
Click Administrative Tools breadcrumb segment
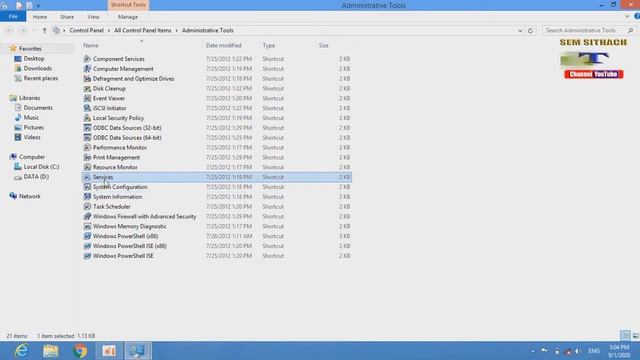(x=208, y=30)
